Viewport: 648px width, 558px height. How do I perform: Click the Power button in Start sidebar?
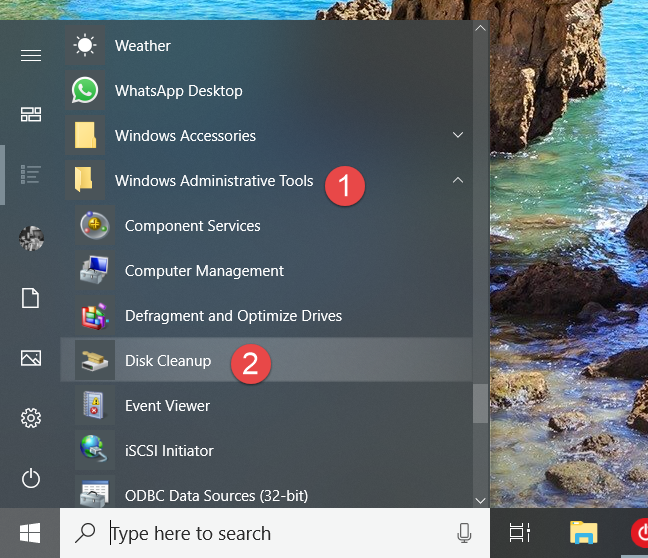[x=31, y=478]
